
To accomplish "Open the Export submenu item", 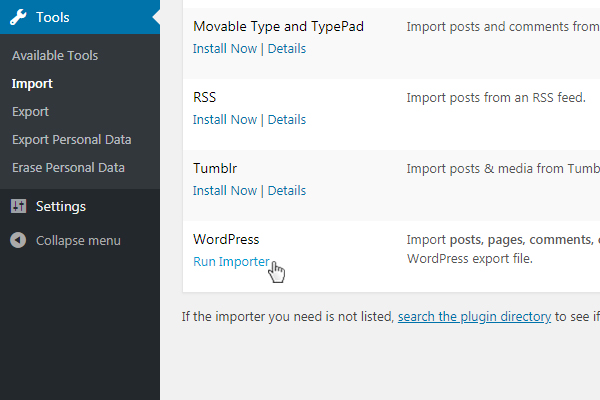I will pos(30,112).
